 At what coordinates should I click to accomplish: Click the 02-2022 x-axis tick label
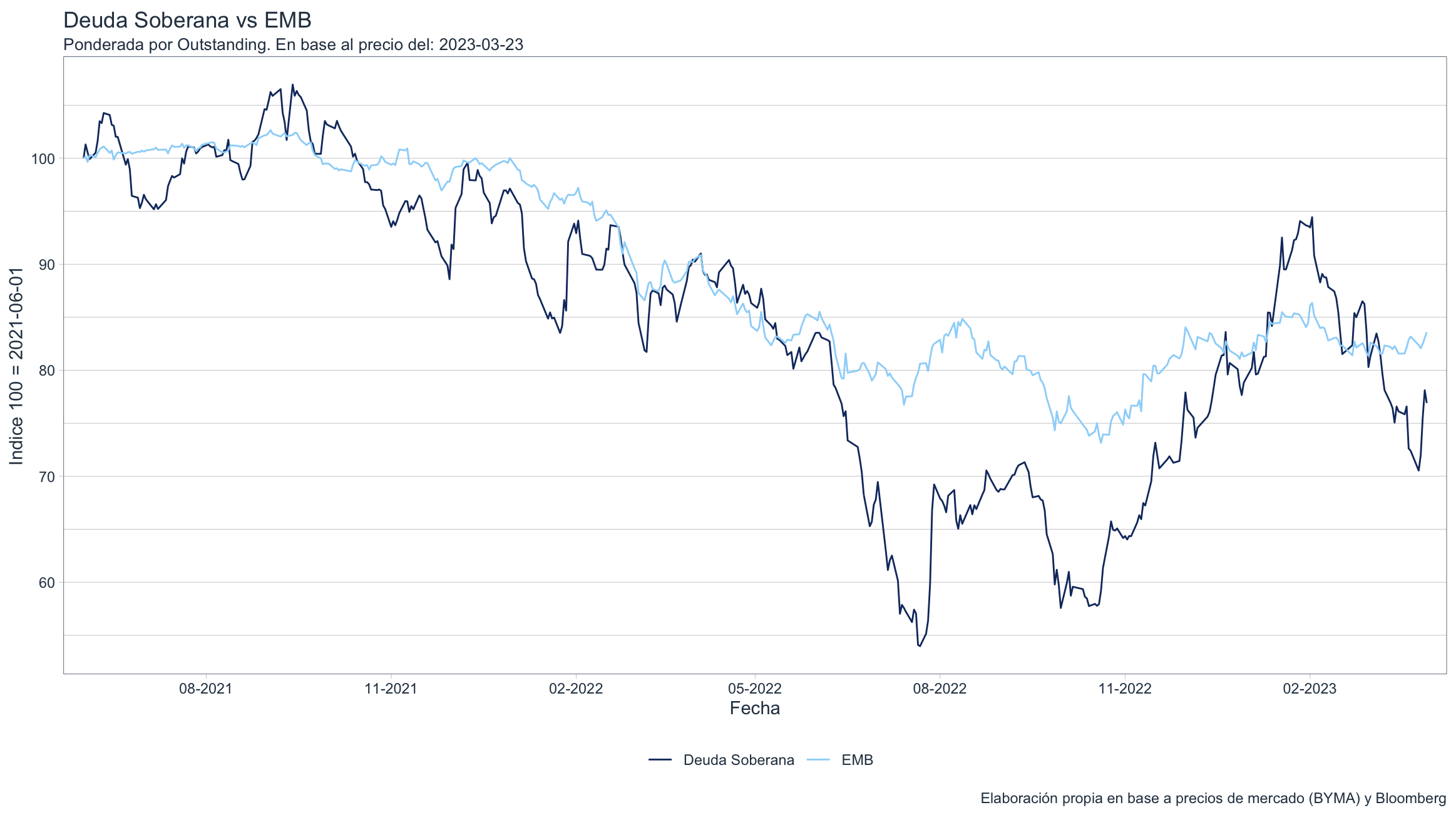tap(576, 689)
